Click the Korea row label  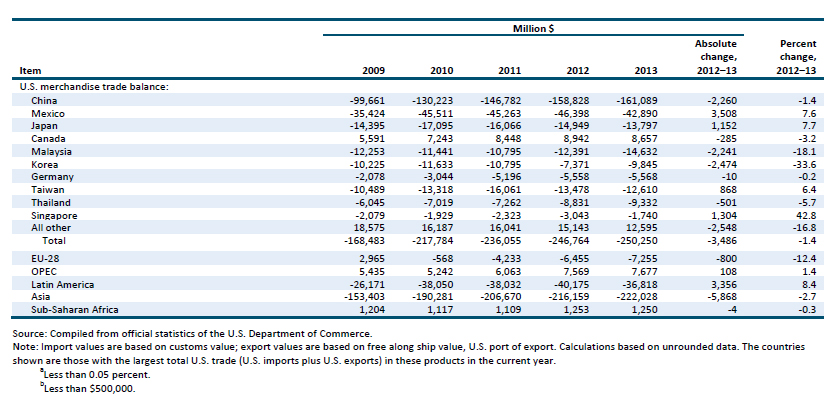pos(44,164)
